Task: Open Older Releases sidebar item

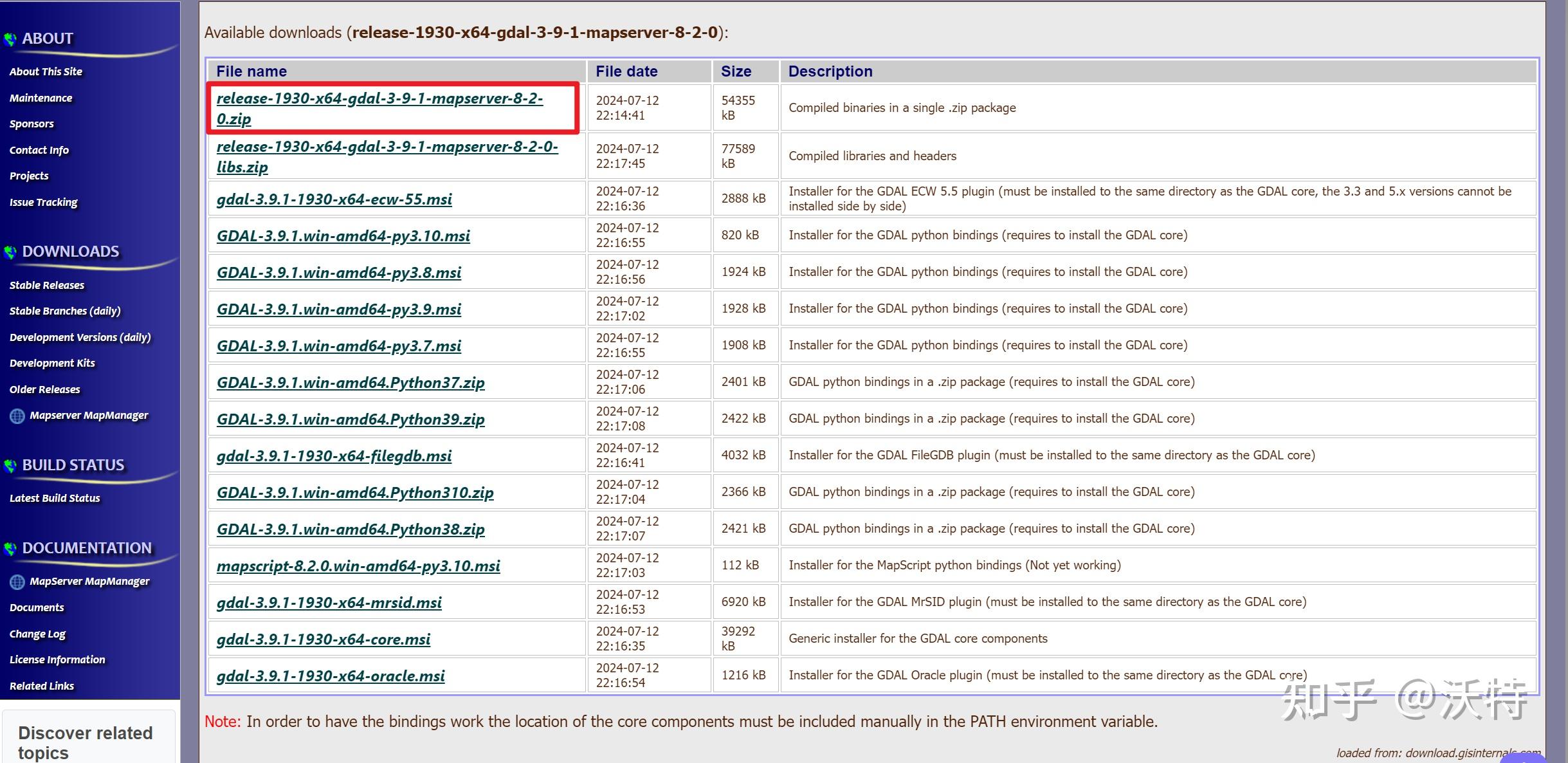Action: click(44, 389)
